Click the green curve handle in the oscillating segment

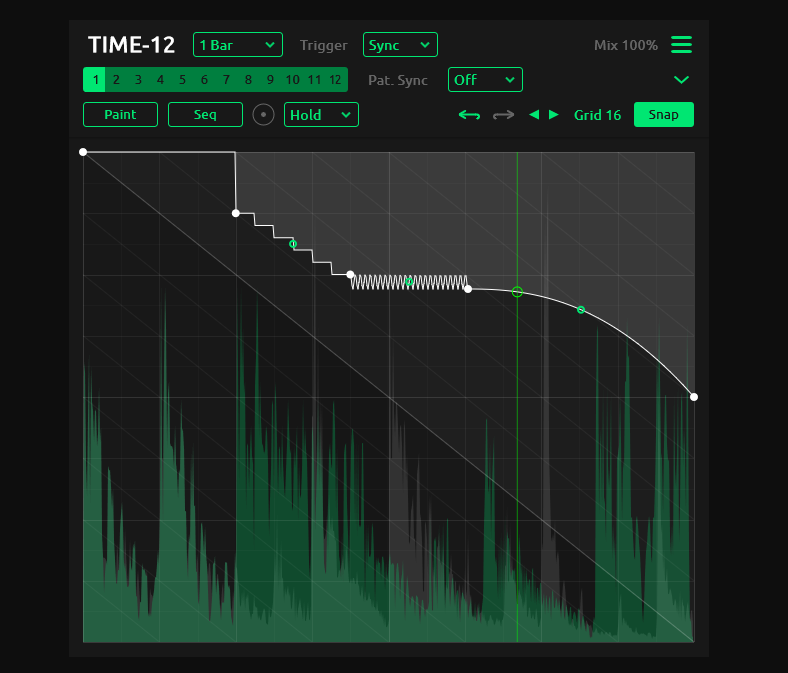[409, 282]
